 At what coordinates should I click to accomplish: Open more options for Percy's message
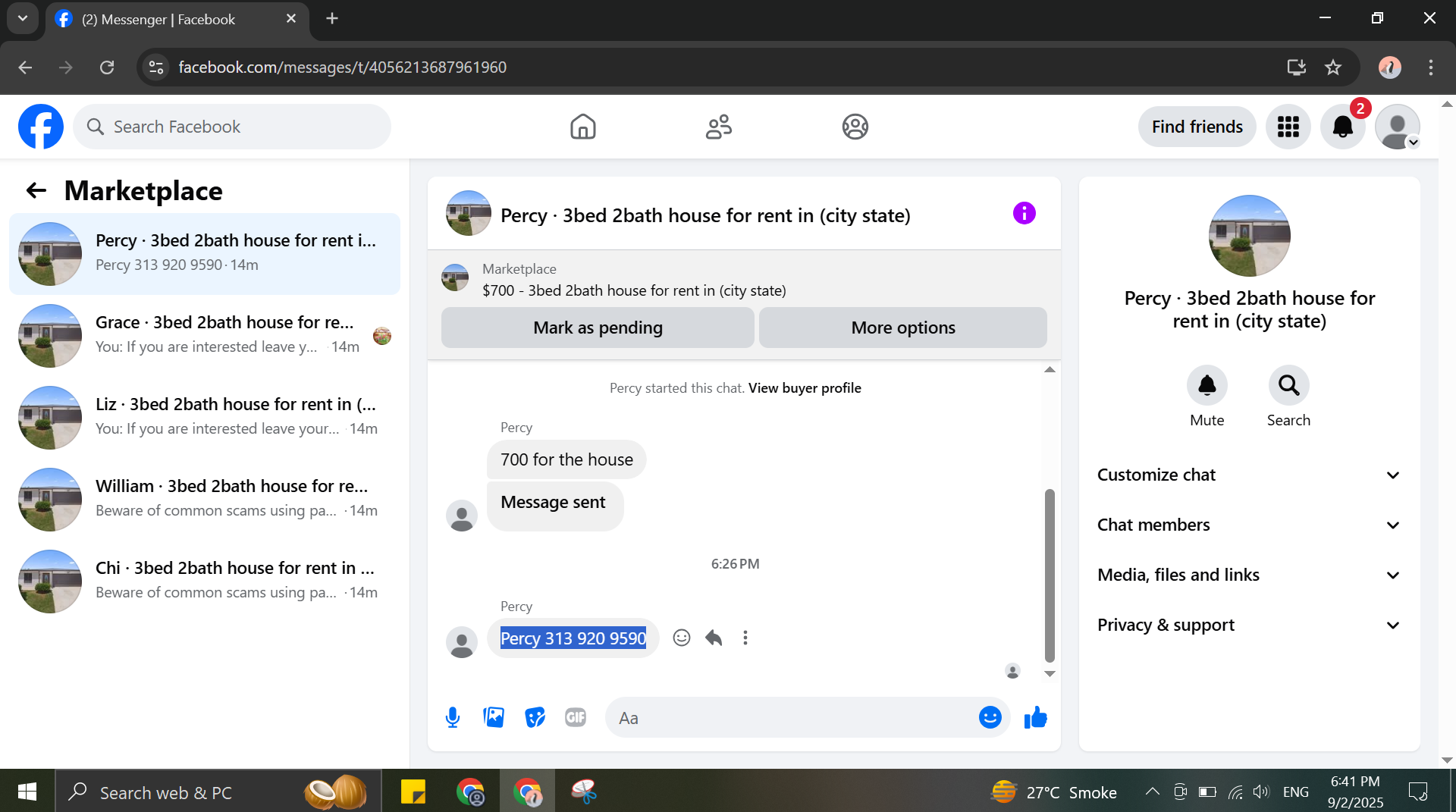745,638
